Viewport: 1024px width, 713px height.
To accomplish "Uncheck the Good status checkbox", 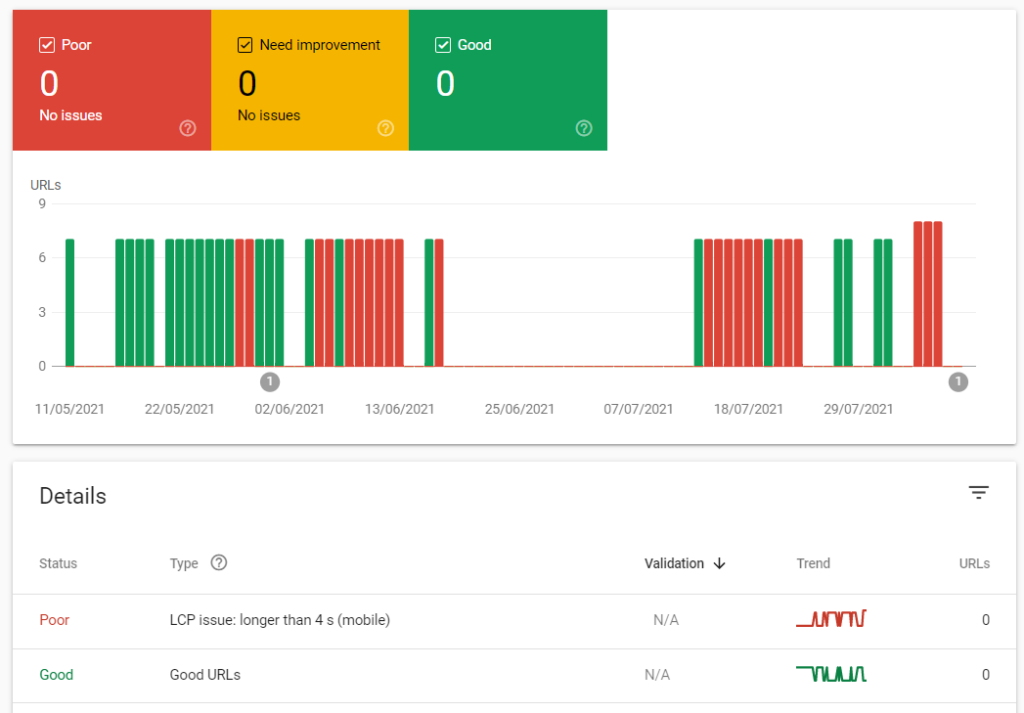I will [443, 45].
